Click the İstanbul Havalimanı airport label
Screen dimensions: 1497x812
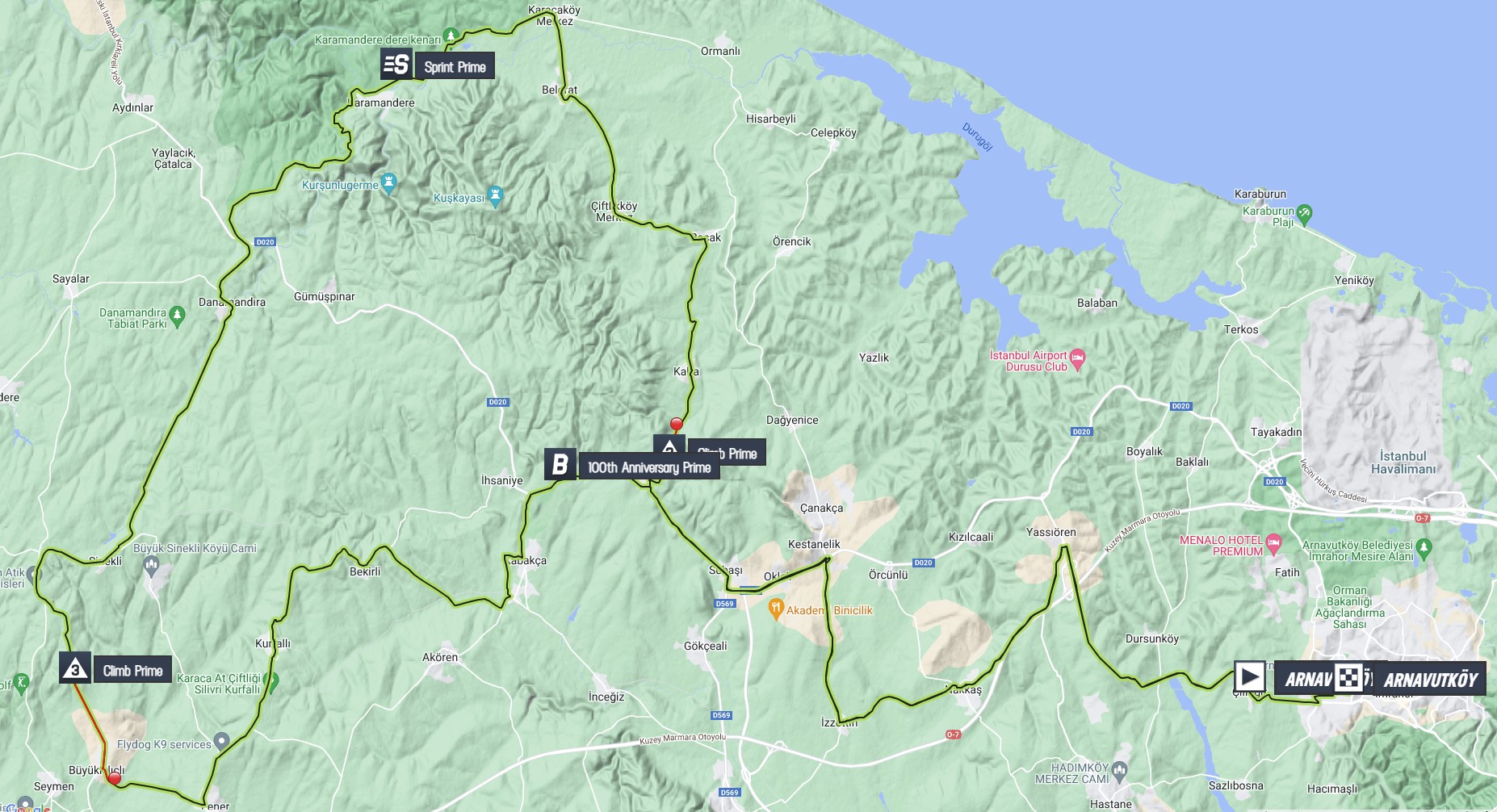pyautogui.click(x=1403, y=463)
